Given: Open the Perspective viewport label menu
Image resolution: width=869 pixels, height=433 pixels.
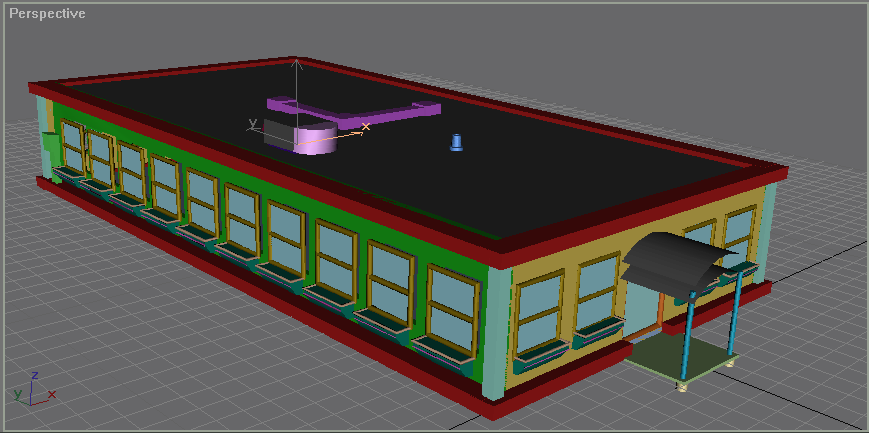Looking at the screenshot, I should pyautogui.click(x=48, y=13).
